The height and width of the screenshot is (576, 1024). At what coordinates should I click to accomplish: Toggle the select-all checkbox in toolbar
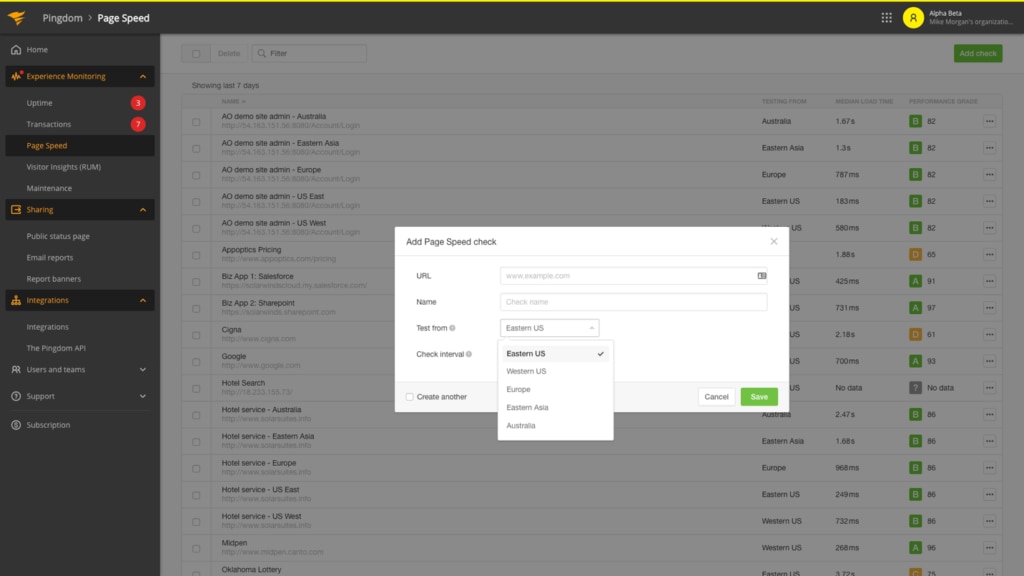[x=196, y=54]
